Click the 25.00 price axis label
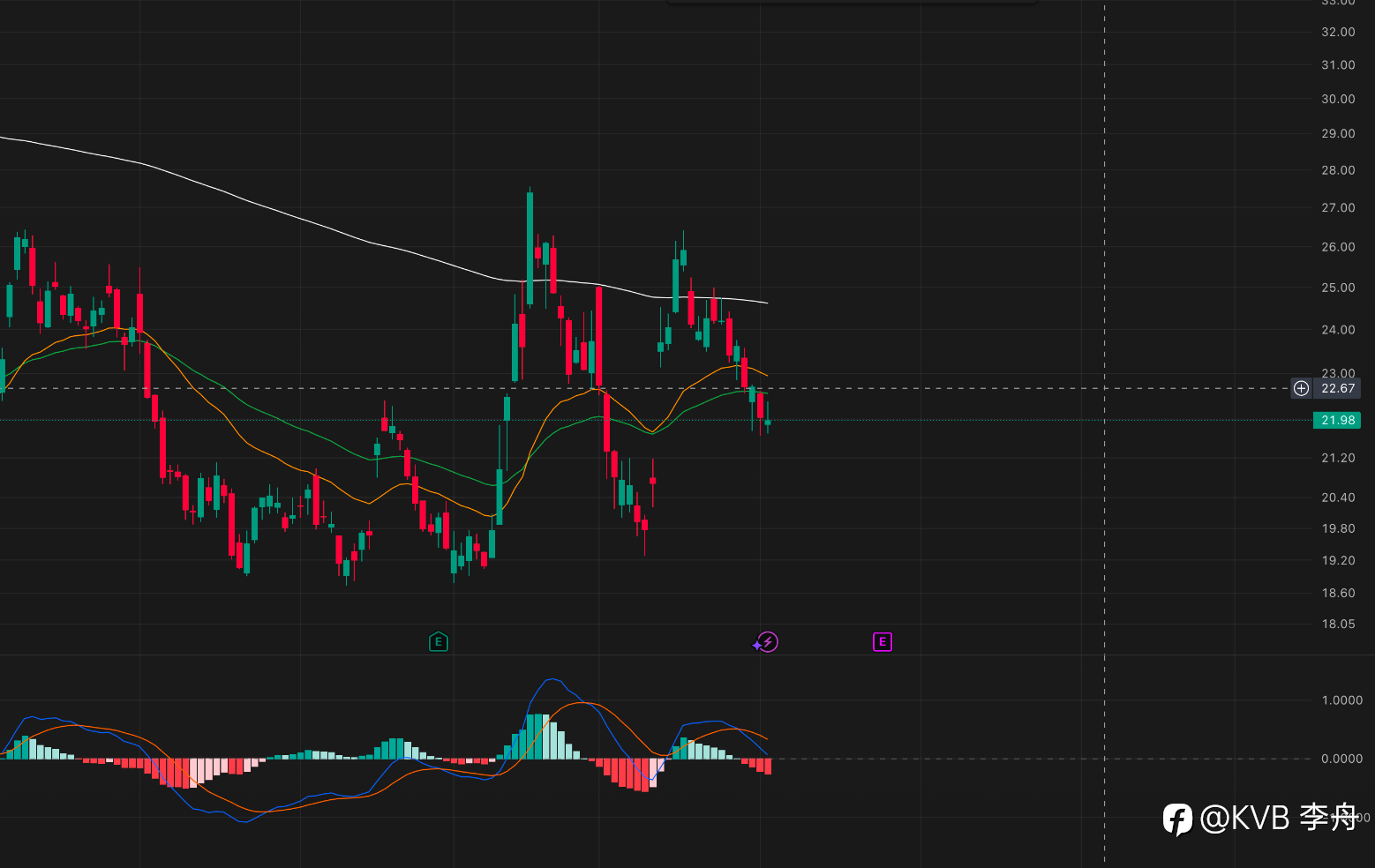The width and height of the screenshot is (1375, 868). coord(1338,288)
